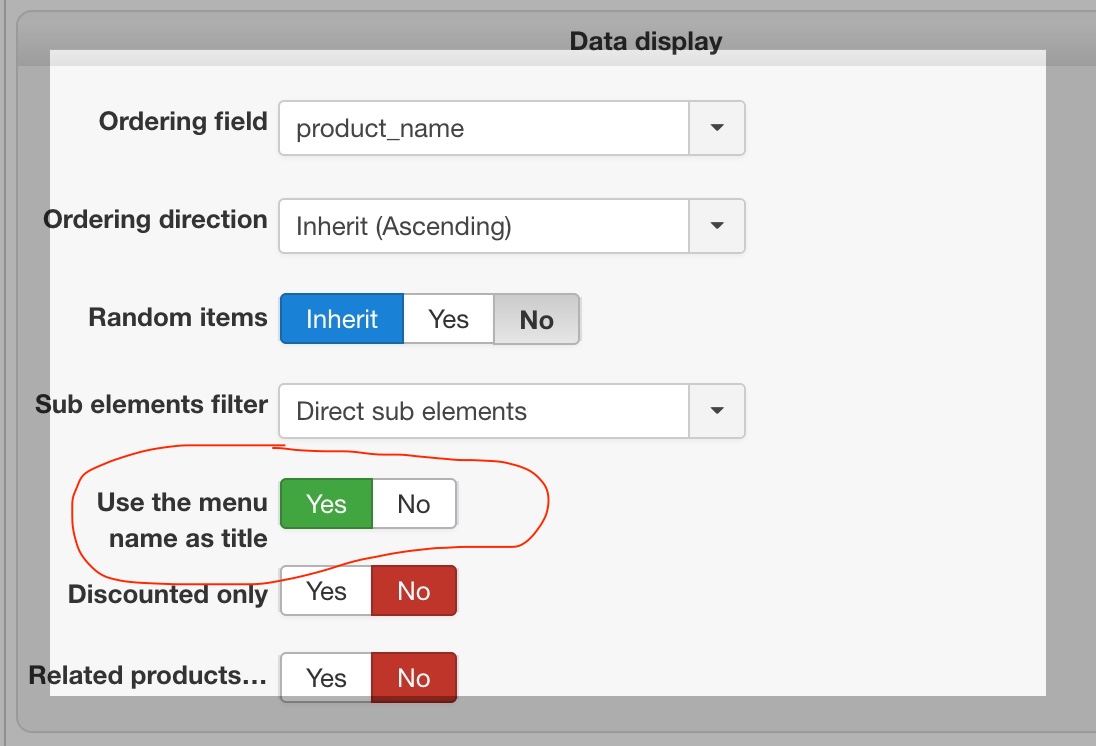
Task: Open the Ordering direction dropdown arrow
Action: pyautogui.click(x=717, y=226)
